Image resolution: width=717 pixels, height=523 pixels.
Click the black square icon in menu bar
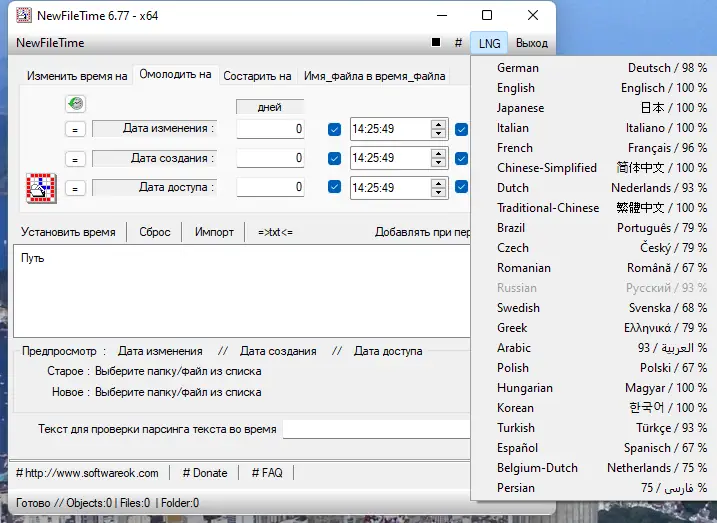(436, 43)
